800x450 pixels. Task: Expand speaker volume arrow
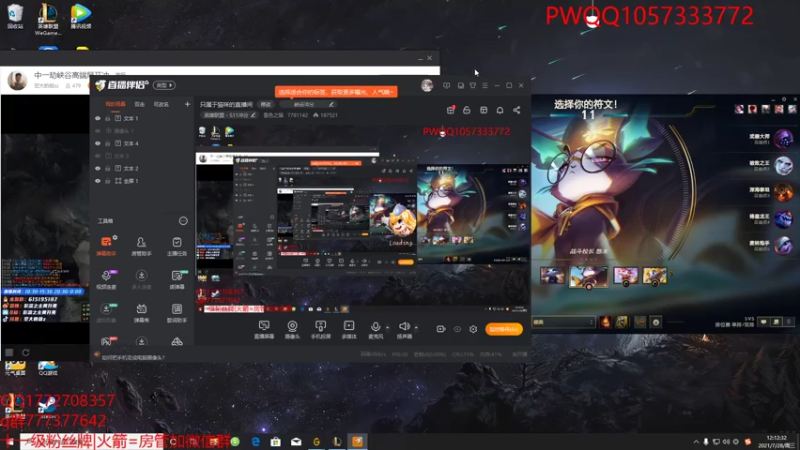click(416, 327)
